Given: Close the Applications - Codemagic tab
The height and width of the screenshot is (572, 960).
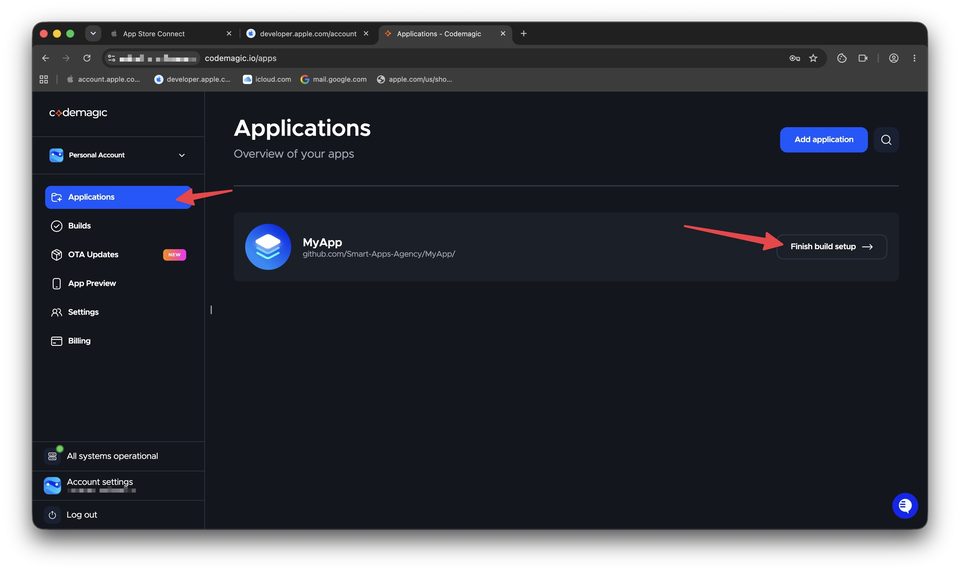Looking at the screenshot, I should point(503,34).
